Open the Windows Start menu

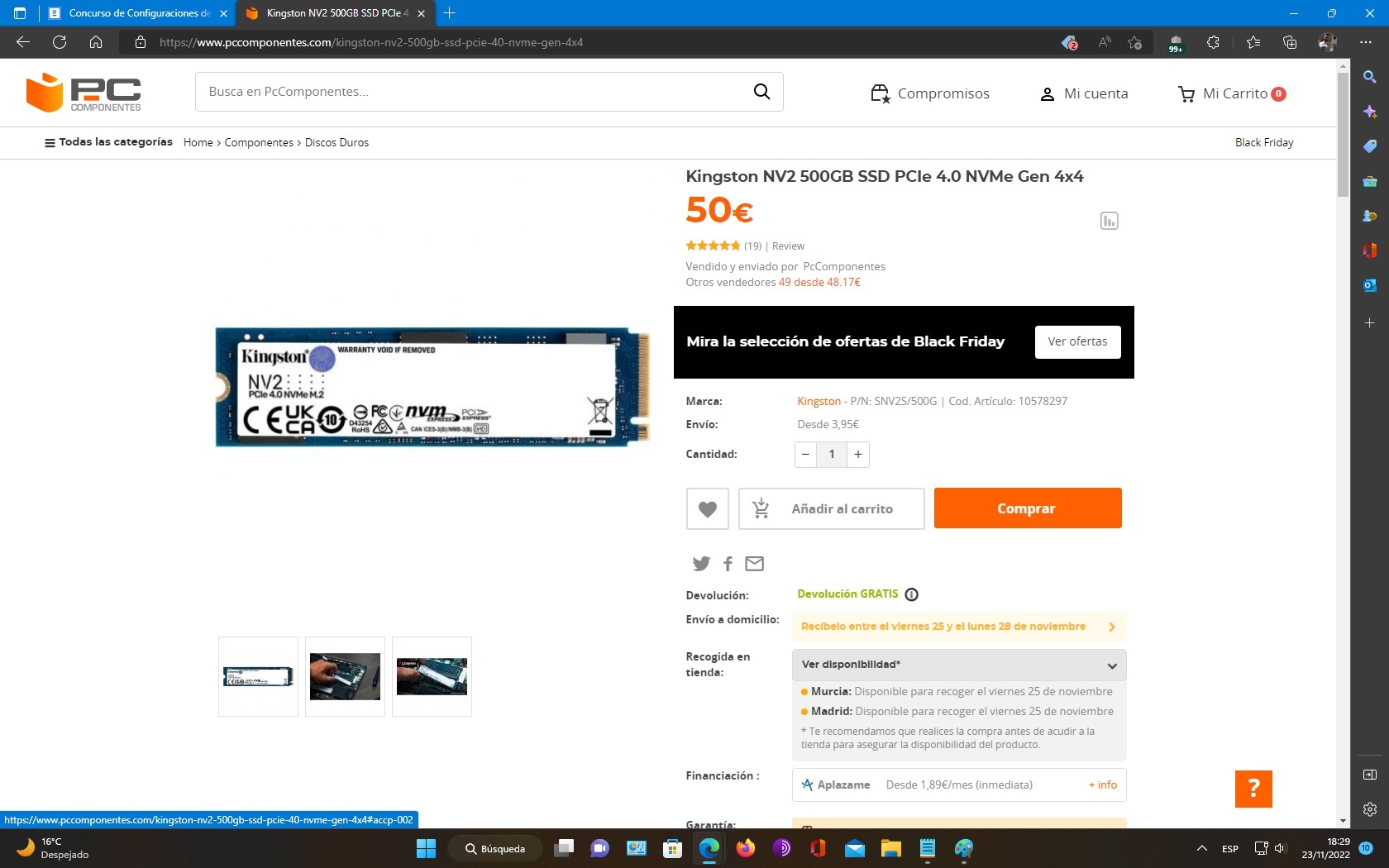[x=426, y=848]
